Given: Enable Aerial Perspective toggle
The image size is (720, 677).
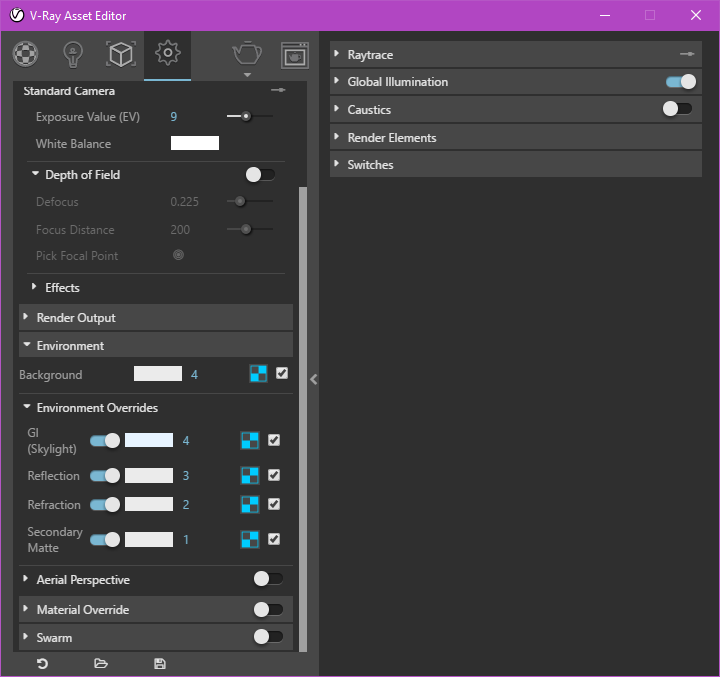Looking at the screenshot, I should [x=269, y=579].
